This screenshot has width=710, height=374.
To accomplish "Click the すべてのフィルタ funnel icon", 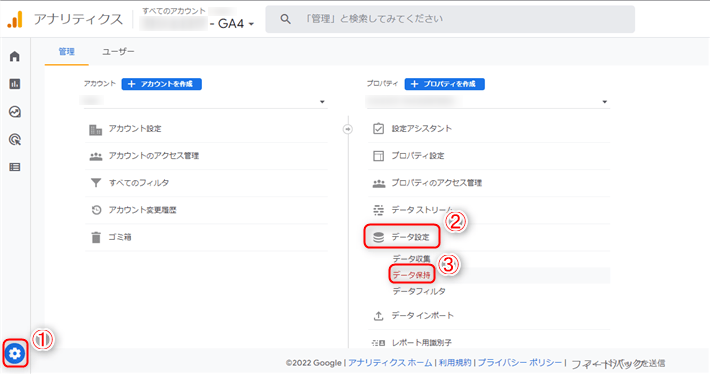I will click(96, 183).
